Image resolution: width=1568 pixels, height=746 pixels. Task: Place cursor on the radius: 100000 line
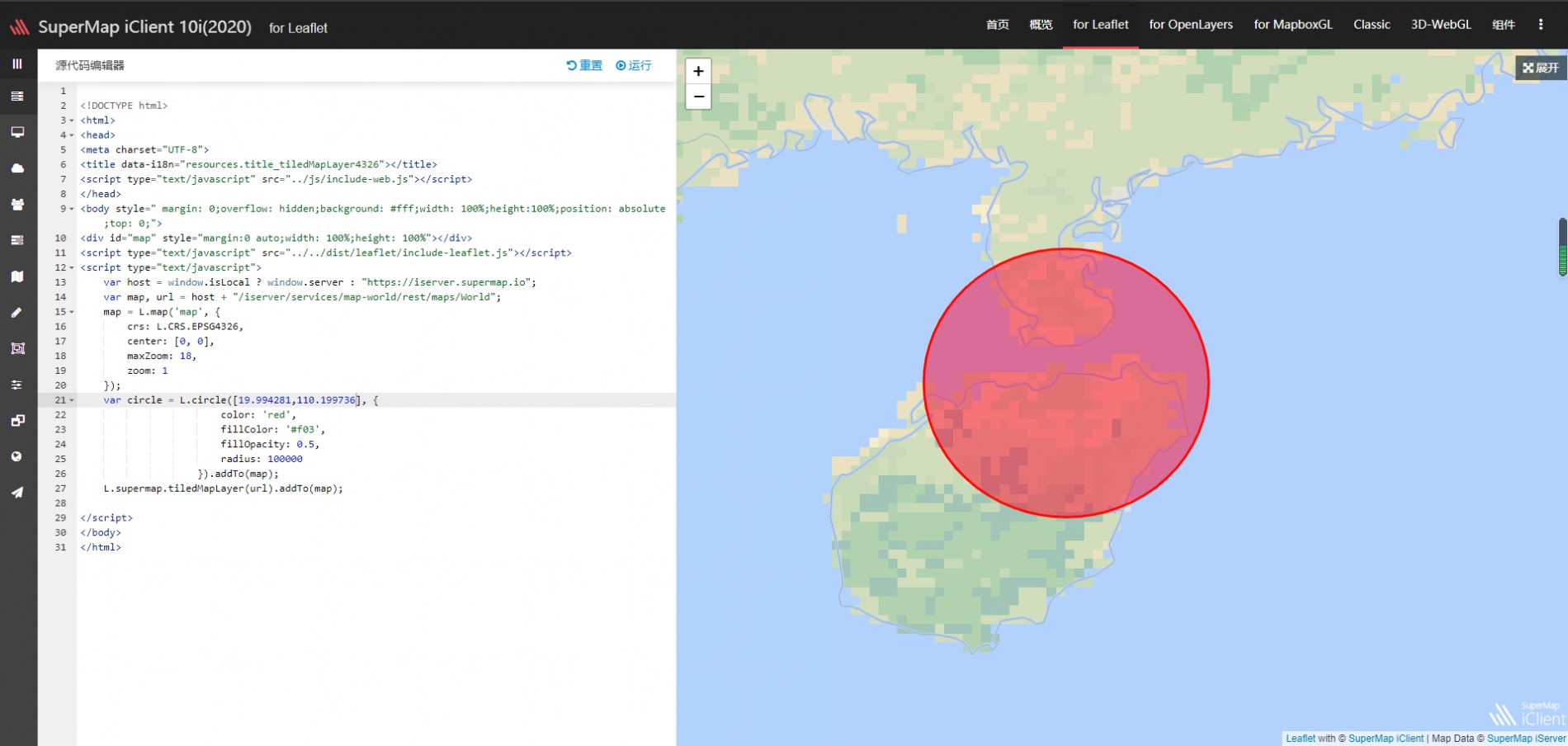click(262, 459)
